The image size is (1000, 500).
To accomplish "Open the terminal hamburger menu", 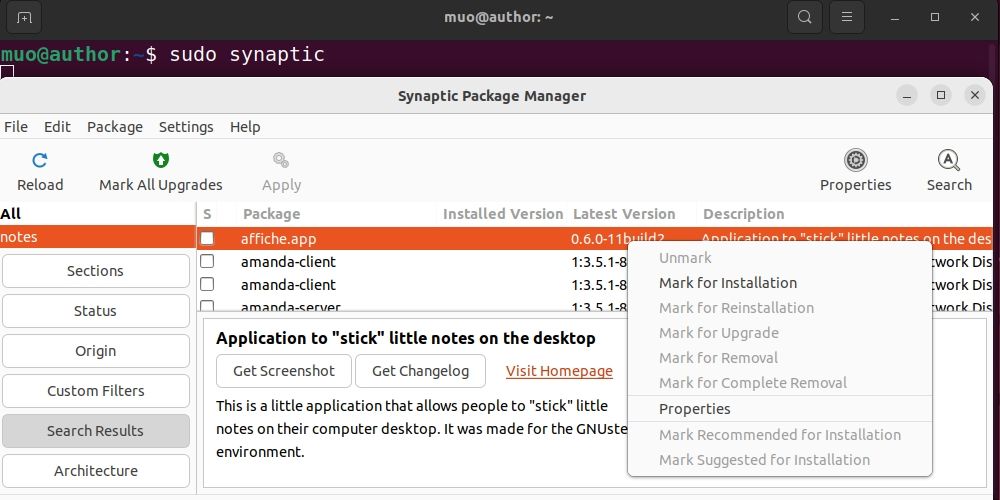I will (847, 17).
